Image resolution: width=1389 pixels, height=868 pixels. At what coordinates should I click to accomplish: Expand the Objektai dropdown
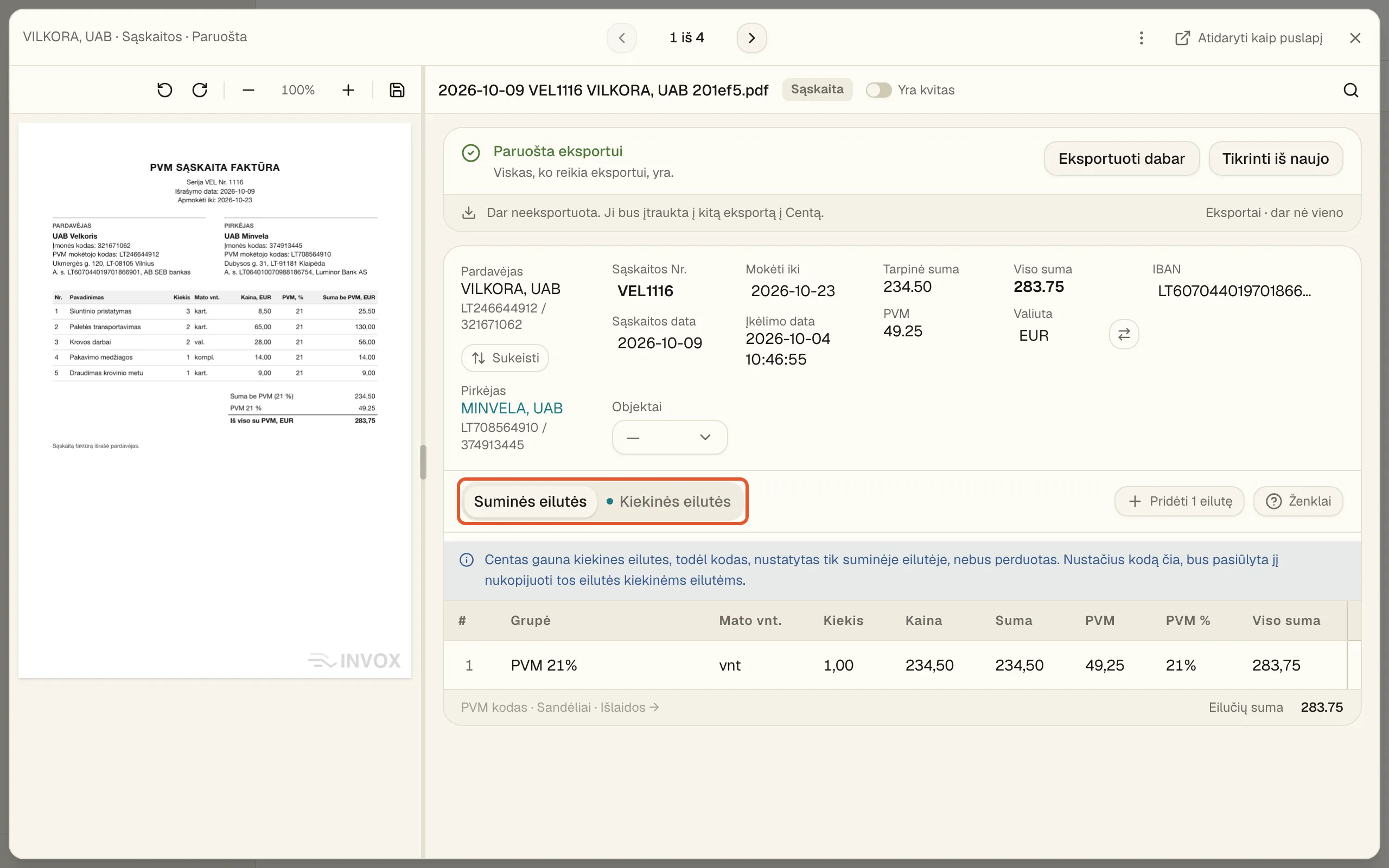tap(670, 437)
